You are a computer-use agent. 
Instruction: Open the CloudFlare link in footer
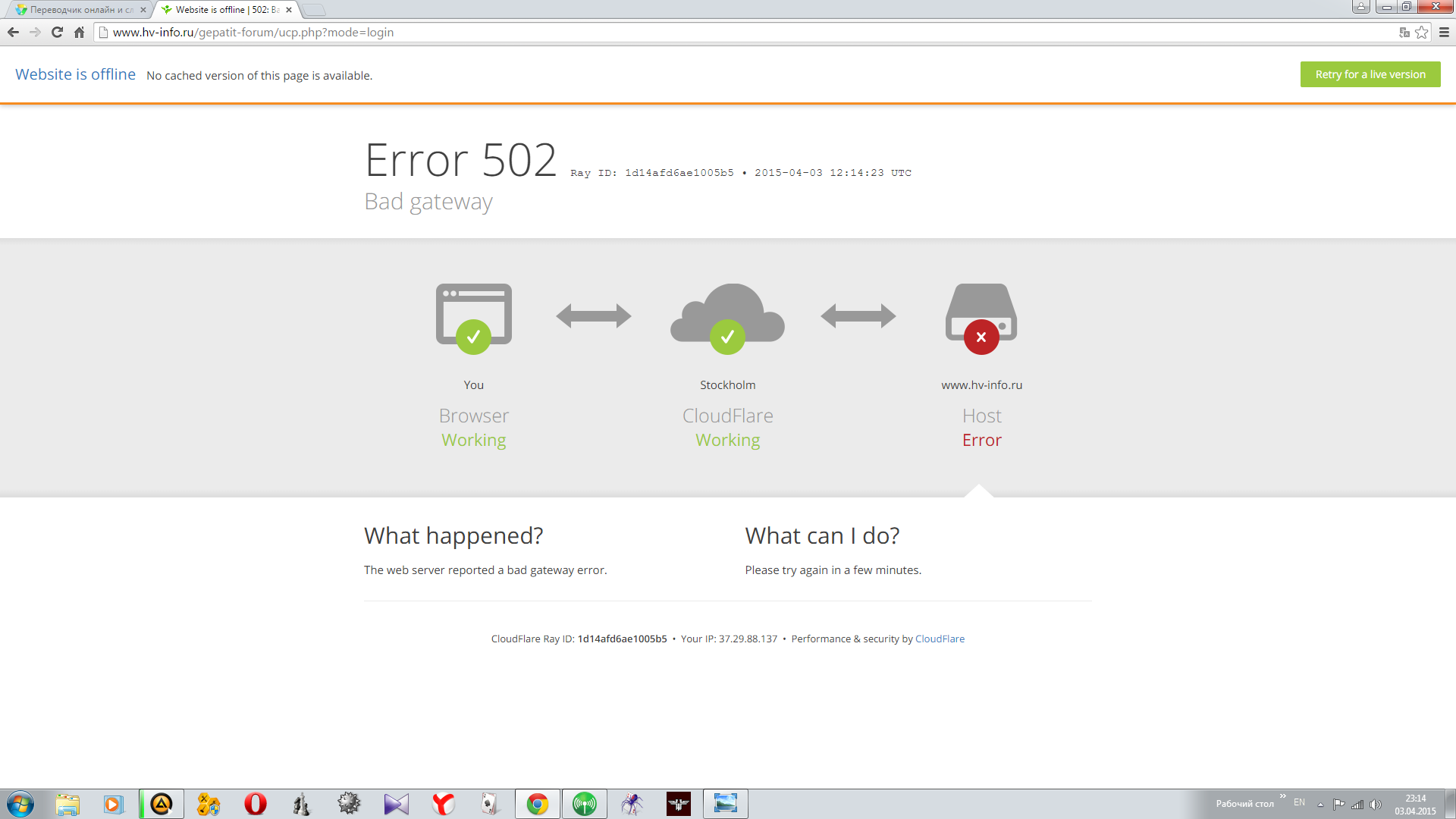click(940, 639)
